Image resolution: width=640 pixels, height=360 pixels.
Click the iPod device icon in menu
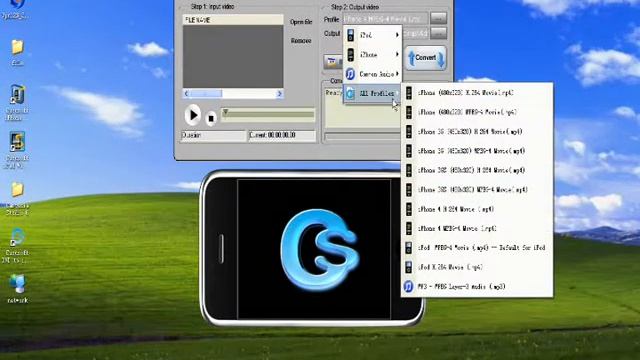(x=351, y=35)
